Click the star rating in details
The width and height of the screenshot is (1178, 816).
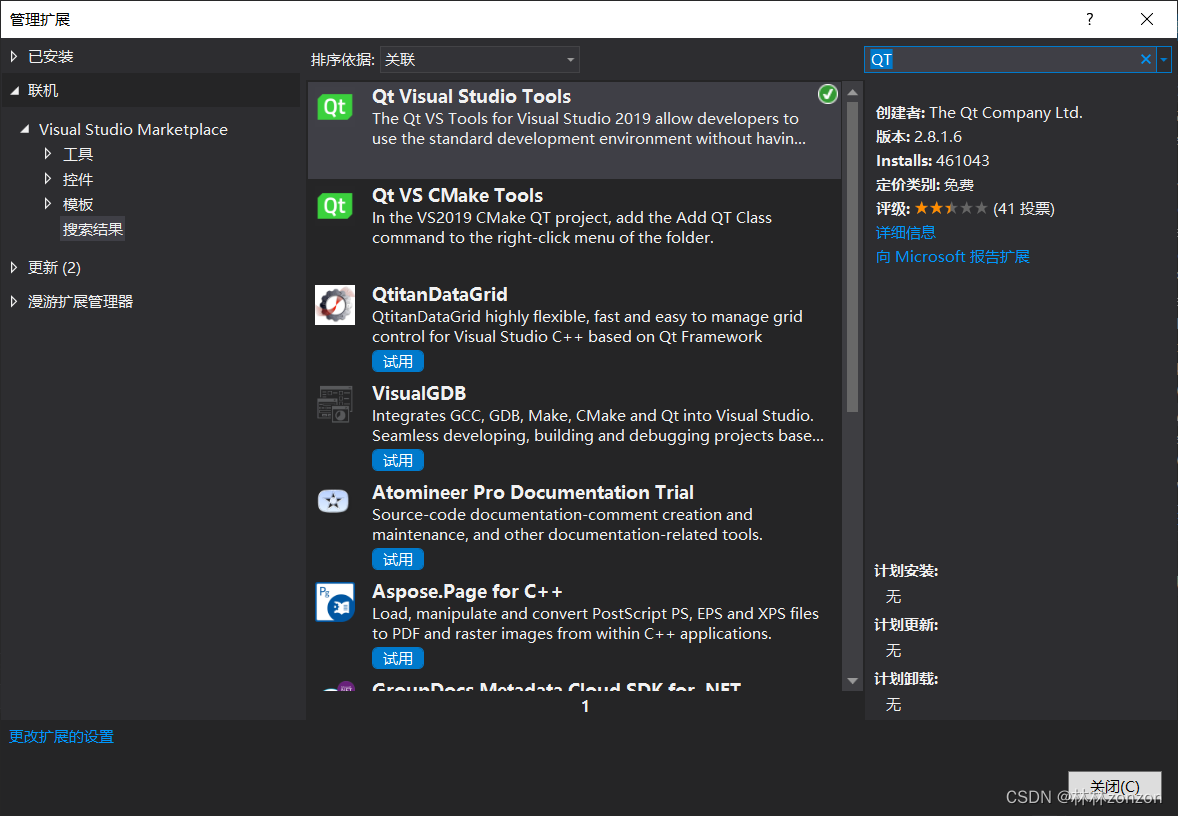tap(950, 208)
